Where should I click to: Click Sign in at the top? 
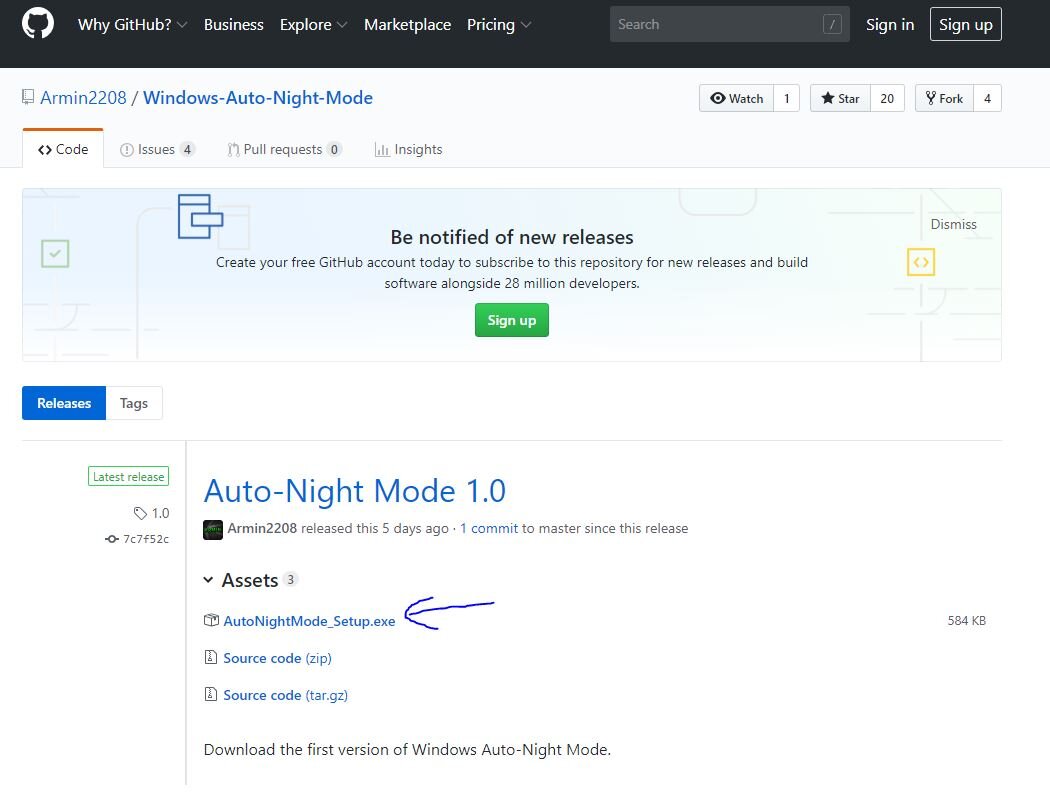(889, 25)
